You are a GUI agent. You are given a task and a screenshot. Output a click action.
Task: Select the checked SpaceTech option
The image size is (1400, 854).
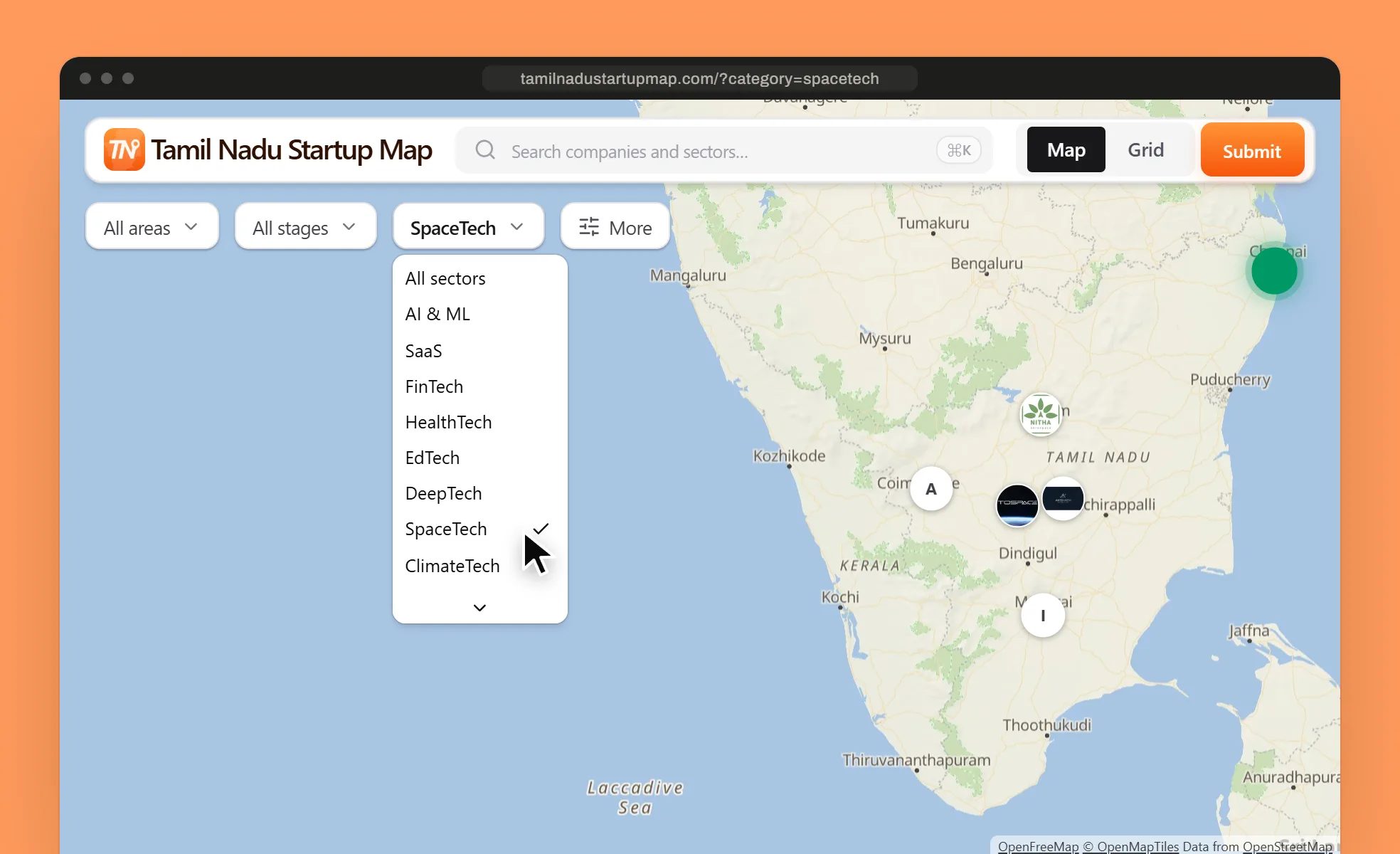[x=479, y=529]
